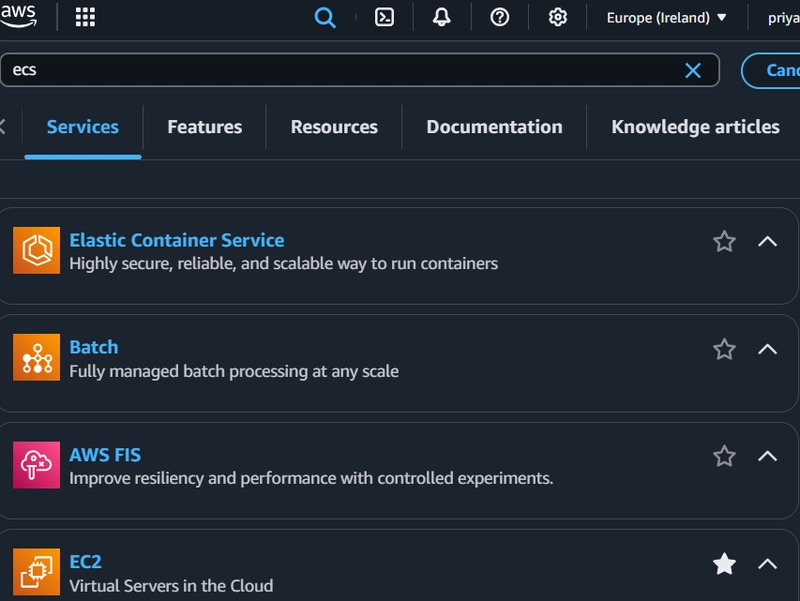This screenshot has width=800, height=601.
Task: Clear the search field with X
Action: click(693, 70)
